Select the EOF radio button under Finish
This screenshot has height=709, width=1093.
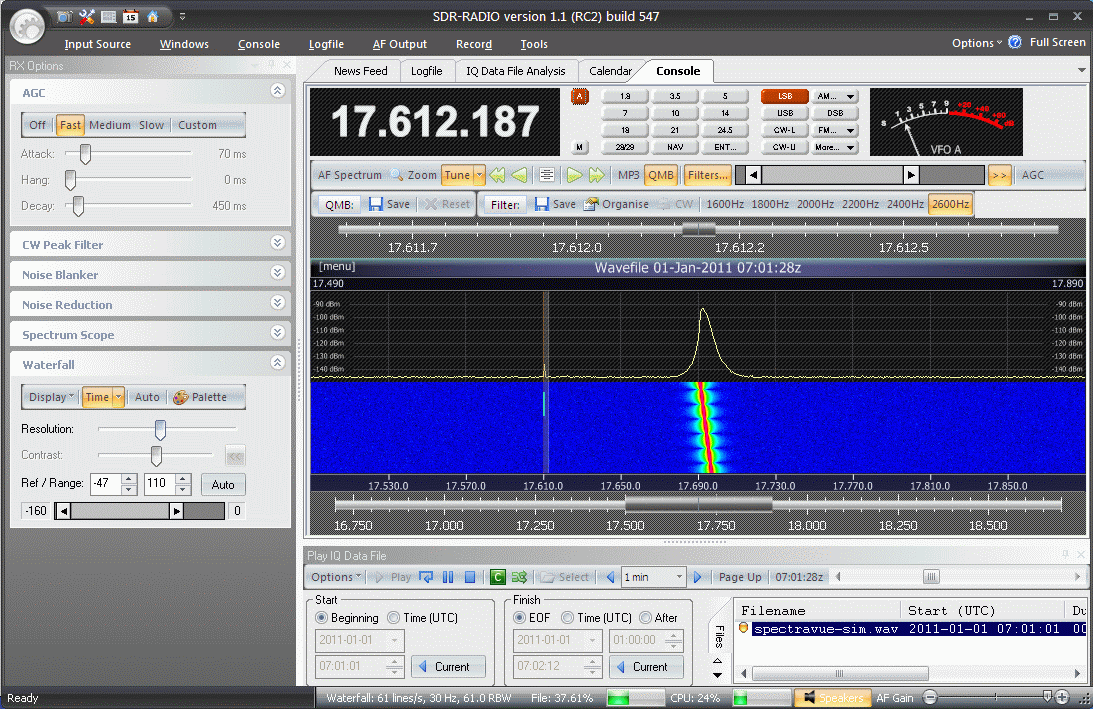coord(519,618)
